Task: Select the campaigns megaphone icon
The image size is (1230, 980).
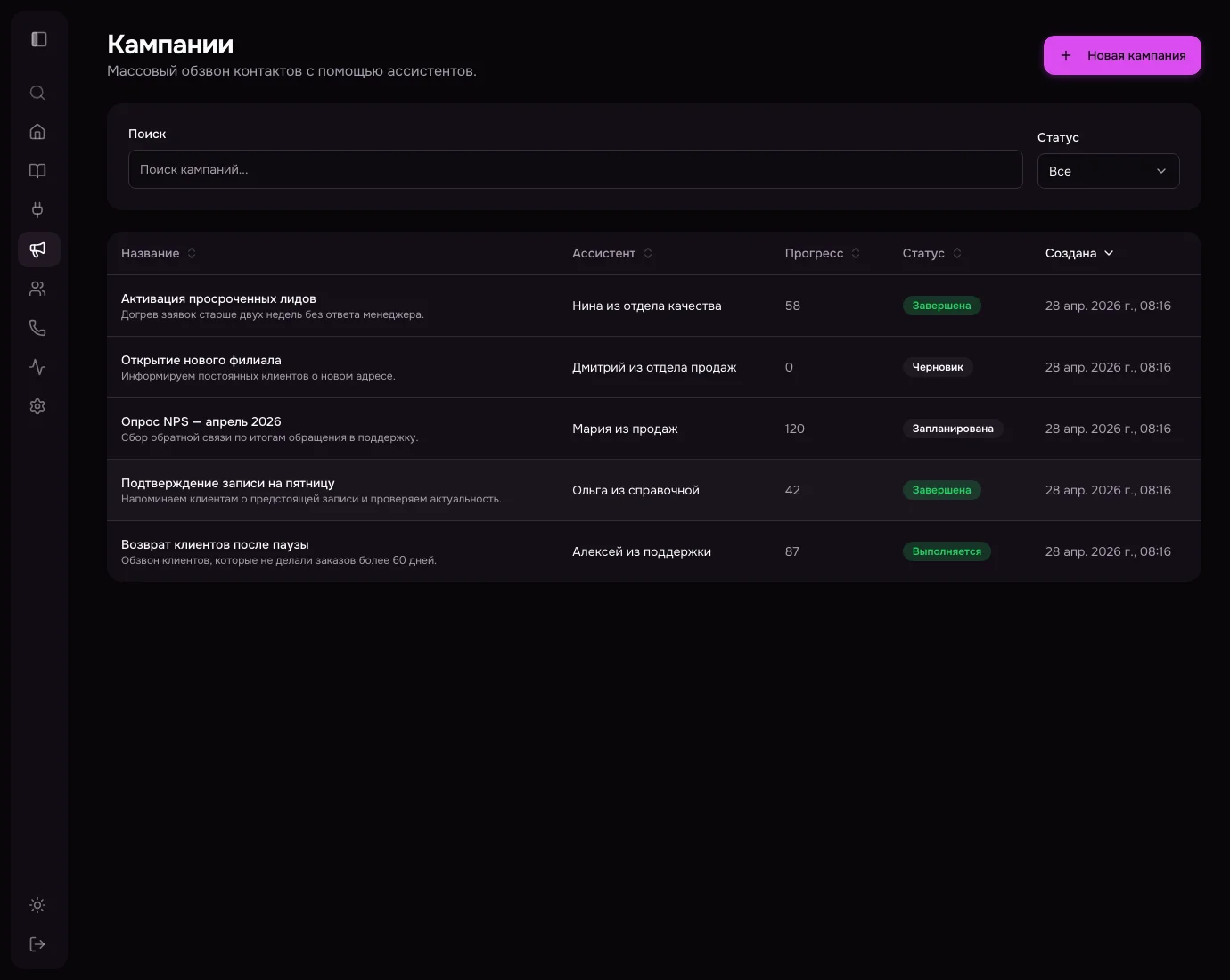Action: [37, 249]
